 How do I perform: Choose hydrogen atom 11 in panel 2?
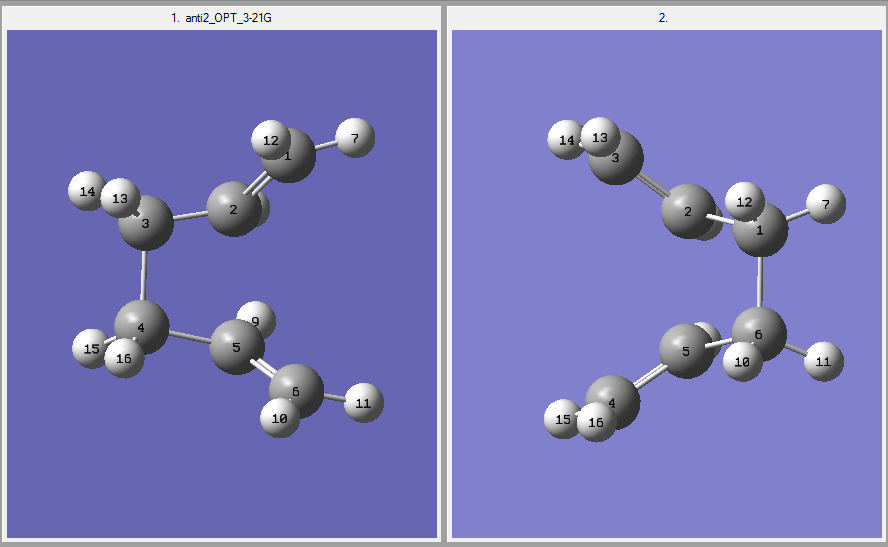click(x=823, y=361)
